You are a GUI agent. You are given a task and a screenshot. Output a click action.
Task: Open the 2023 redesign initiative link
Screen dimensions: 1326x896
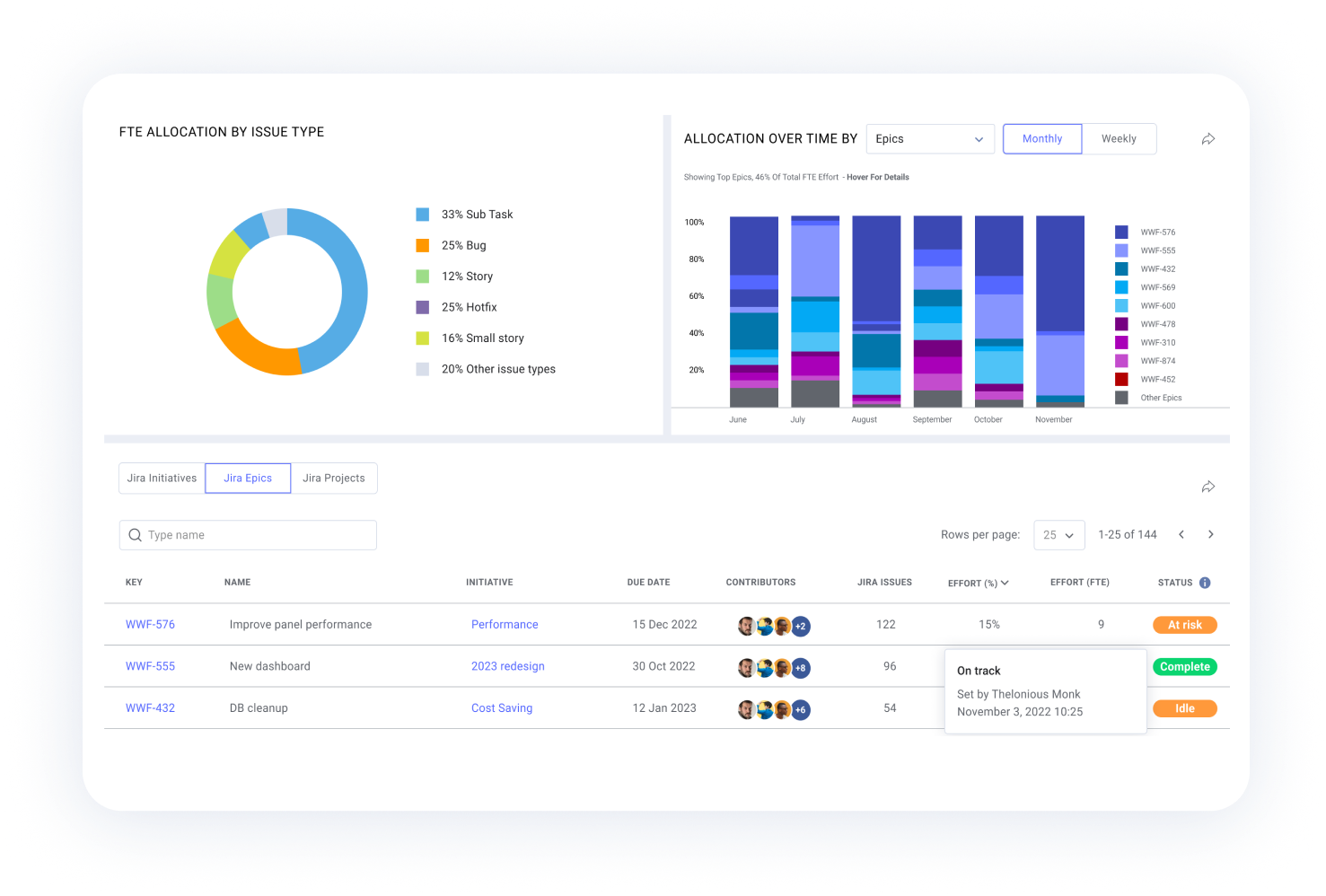(x=507, y=666)
